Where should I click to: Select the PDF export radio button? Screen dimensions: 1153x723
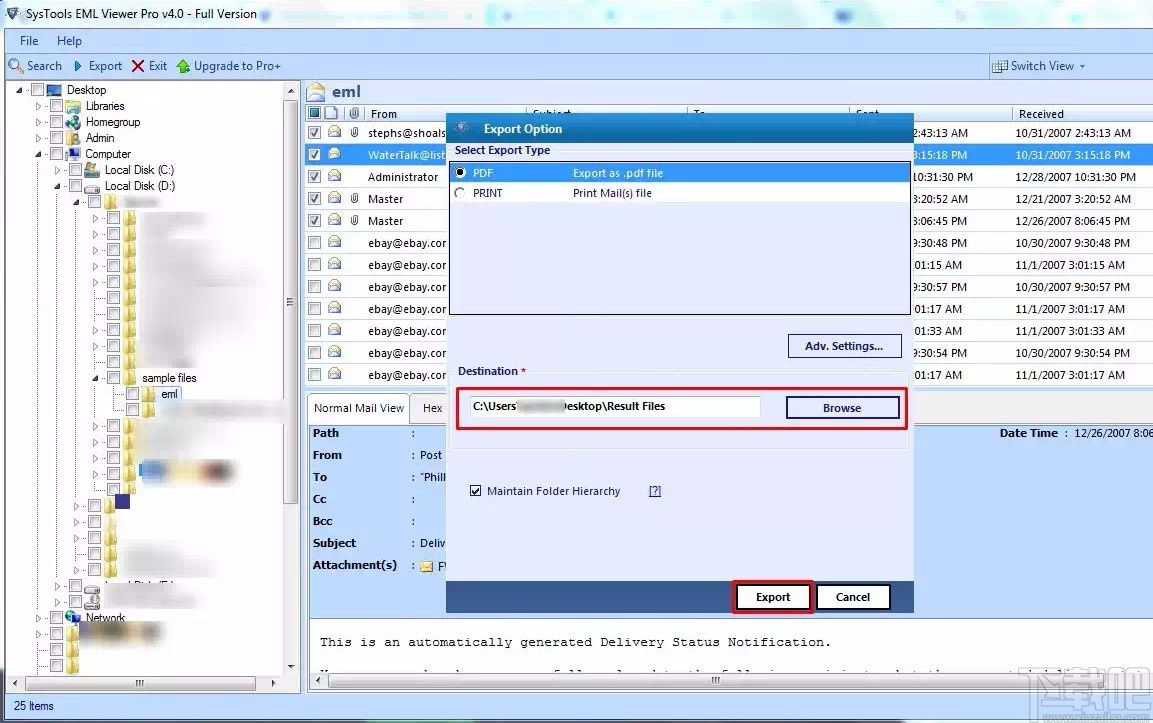460,172
